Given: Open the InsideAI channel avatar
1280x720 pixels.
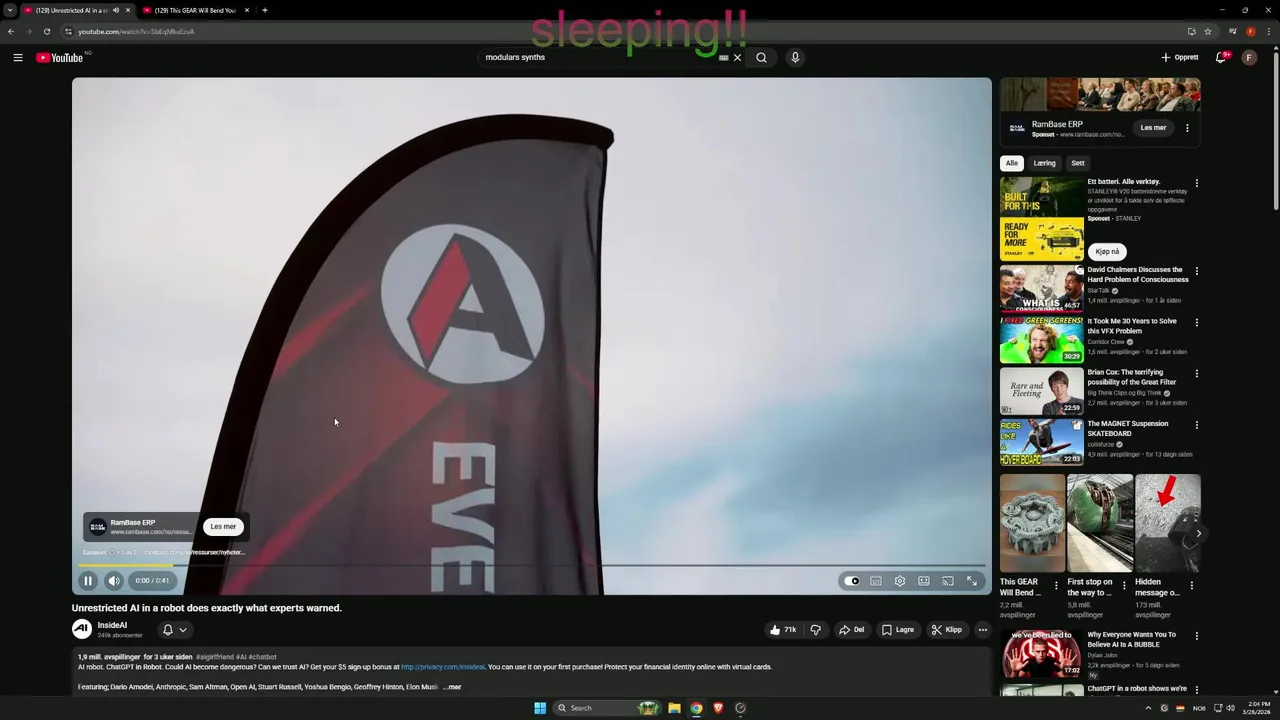Looking at the screenshot, I should coord(82,629).
